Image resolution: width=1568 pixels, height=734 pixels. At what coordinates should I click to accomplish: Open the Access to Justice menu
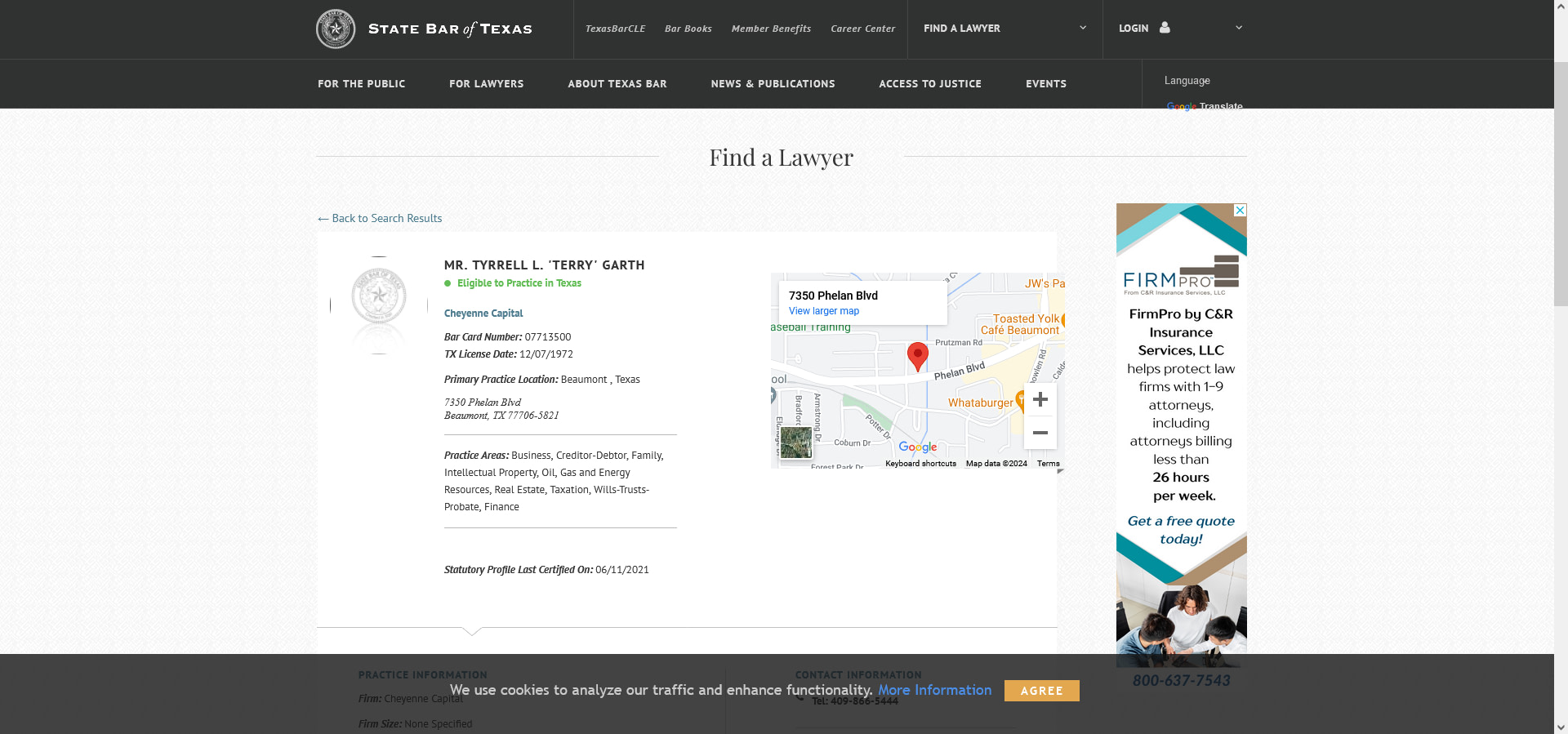930,84
